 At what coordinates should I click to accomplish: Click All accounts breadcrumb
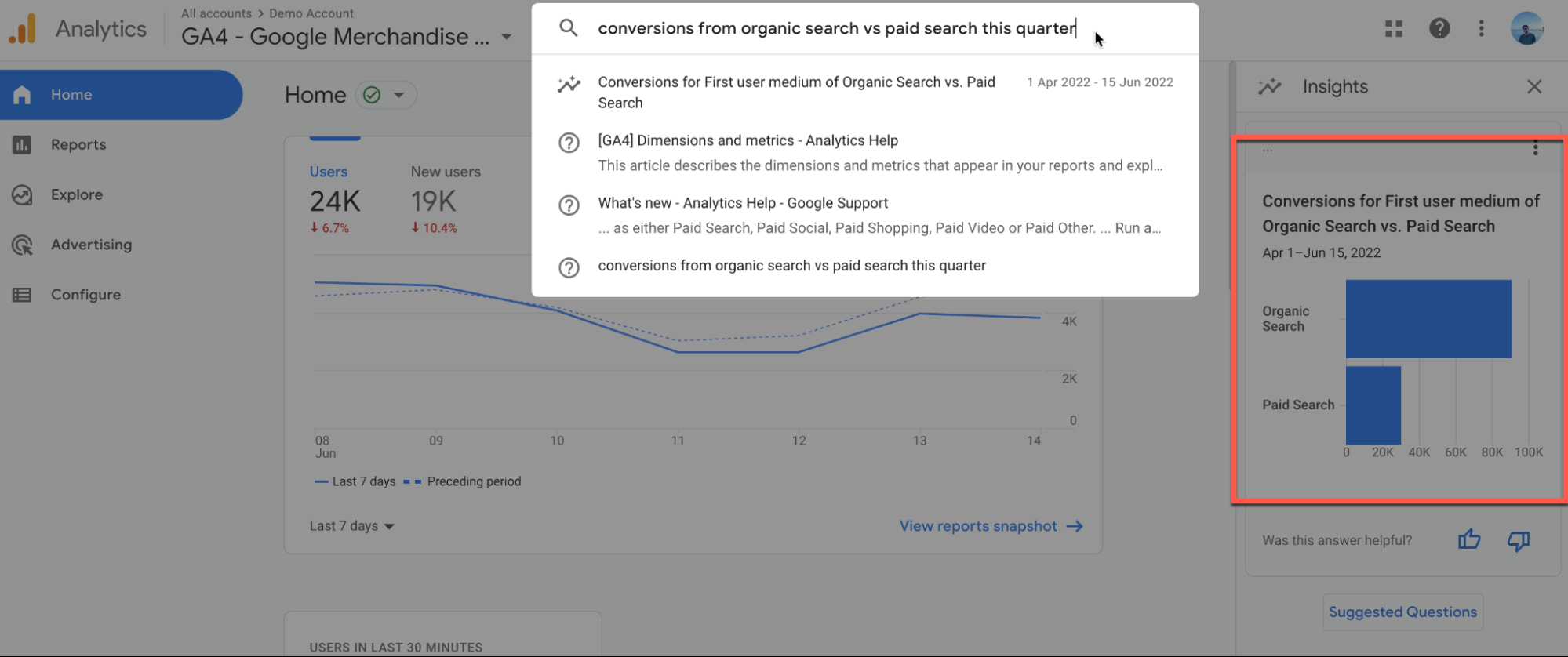click(x=216, y=13)
